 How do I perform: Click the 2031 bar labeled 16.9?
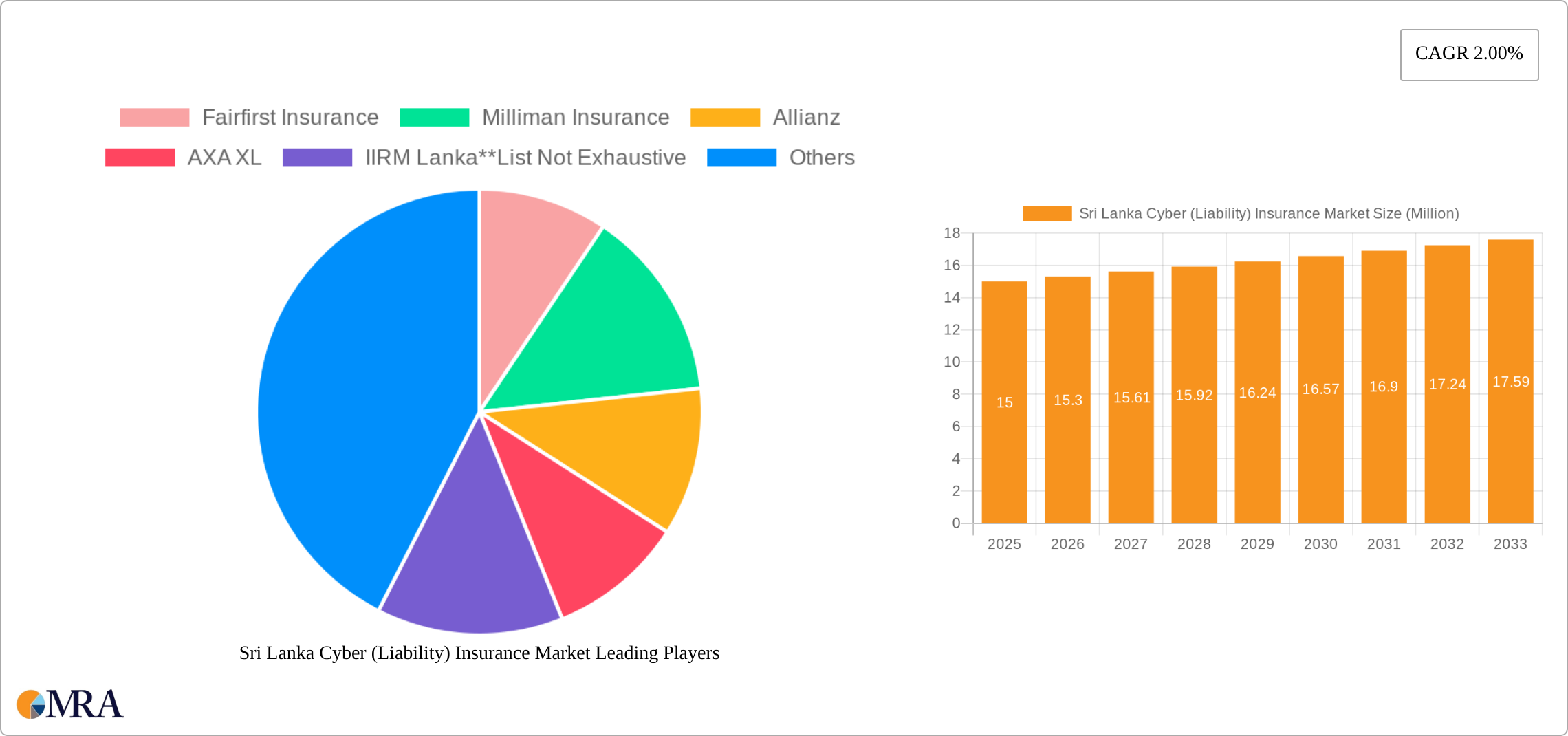click(x=1384, y=387)
